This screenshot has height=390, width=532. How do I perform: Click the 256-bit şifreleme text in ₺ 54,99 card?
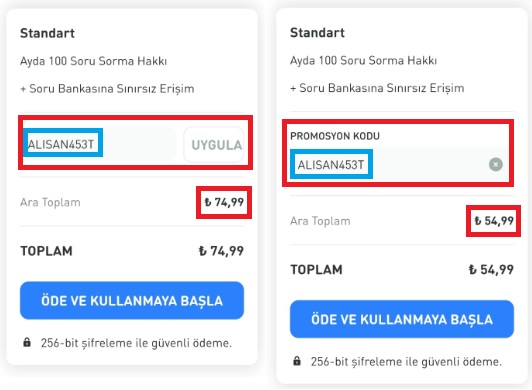click(406, 361)
